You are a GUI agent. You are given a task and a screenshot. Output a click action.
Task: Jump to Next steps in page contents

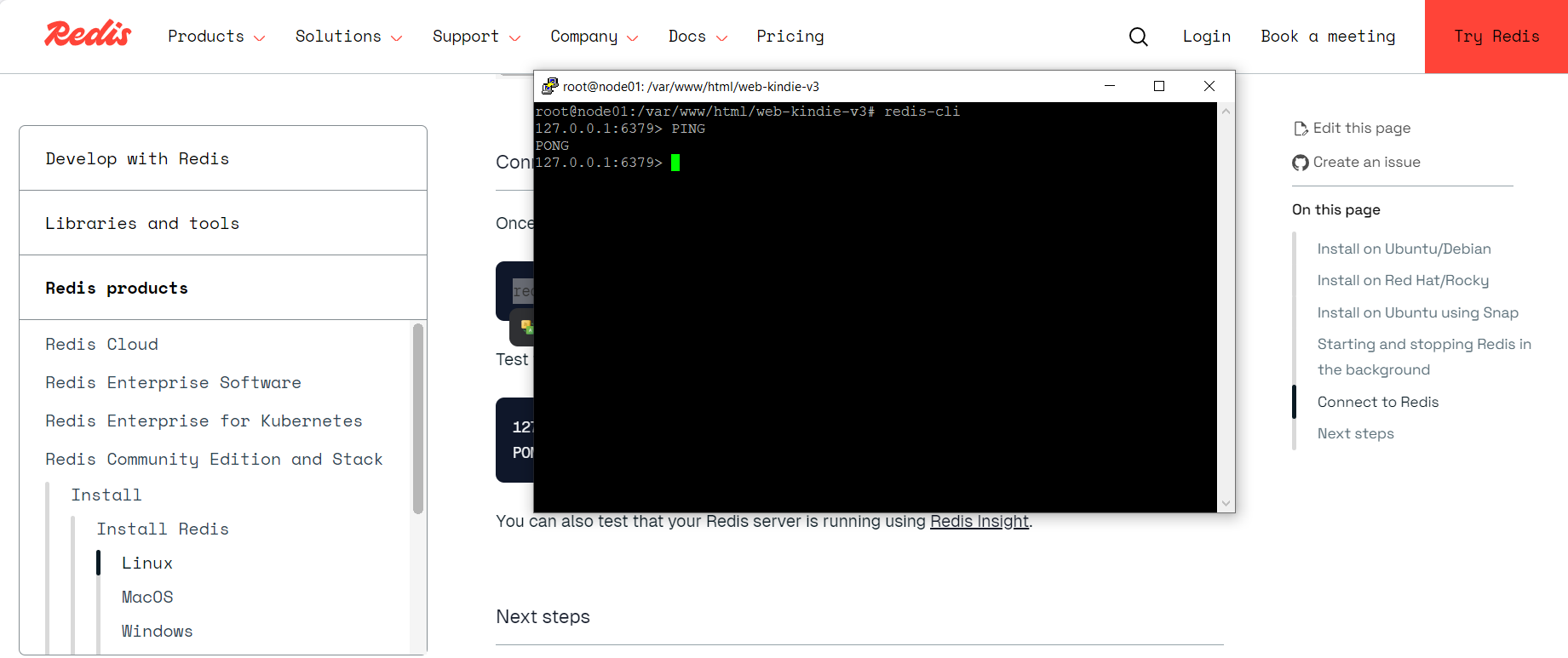(1355, 433)
